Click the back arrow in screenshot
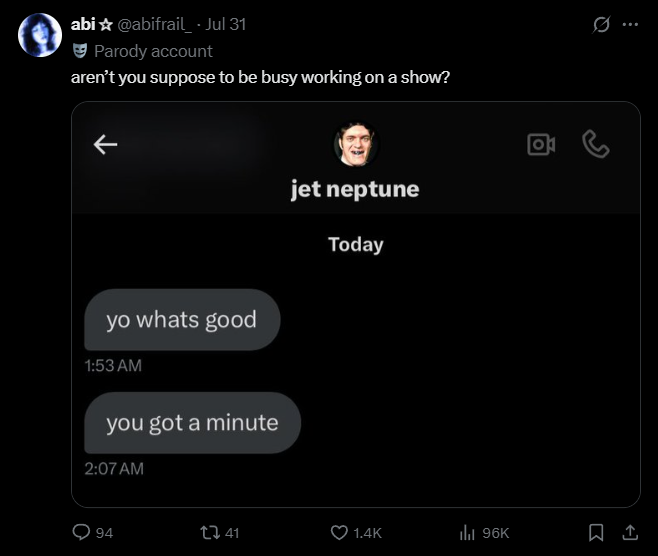The height and width of the screenshot is (556, 658). [x=105, y=145]
